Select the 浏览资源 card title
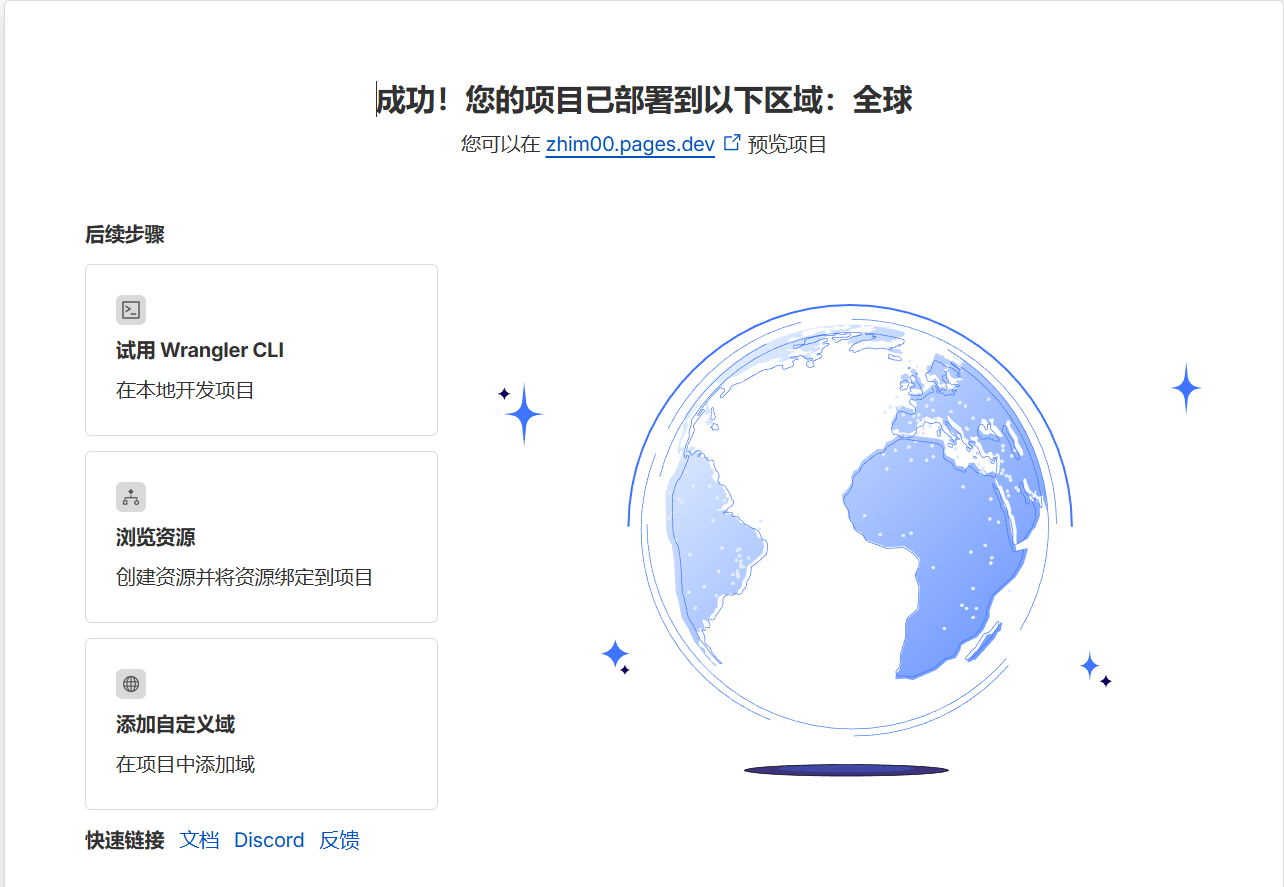The height and width of the screenshot is (887, 1284). 155,537
